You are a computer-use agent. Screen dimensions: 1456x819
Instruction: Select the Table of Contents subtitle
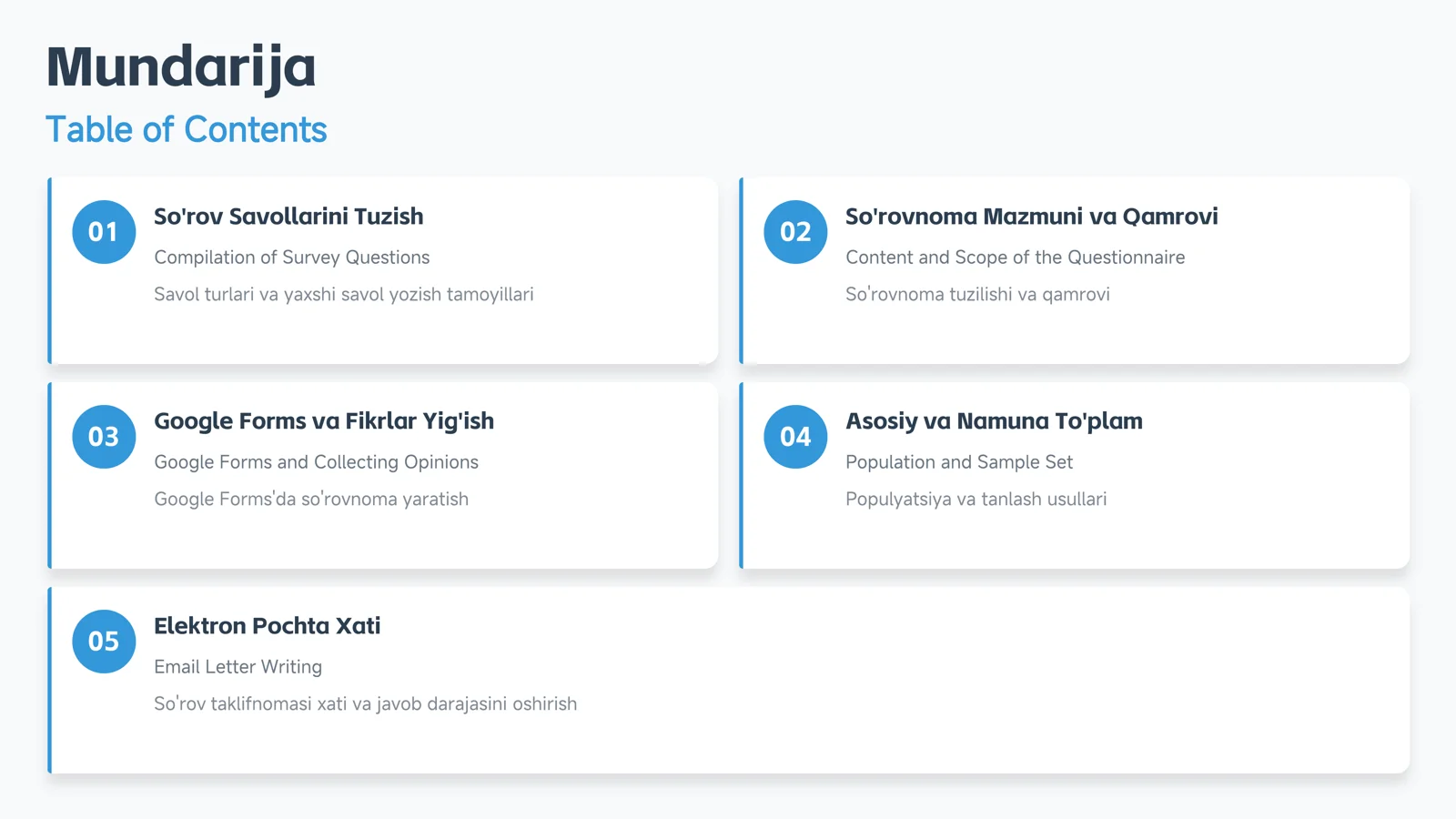[186, 129]
